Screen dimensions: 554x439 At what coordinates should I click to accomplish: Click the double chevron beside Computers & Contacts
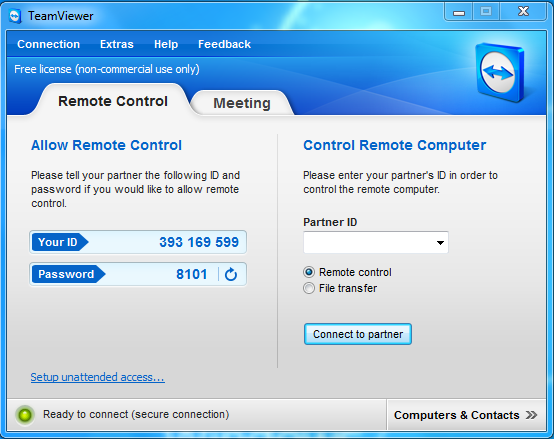coord(531,415)
